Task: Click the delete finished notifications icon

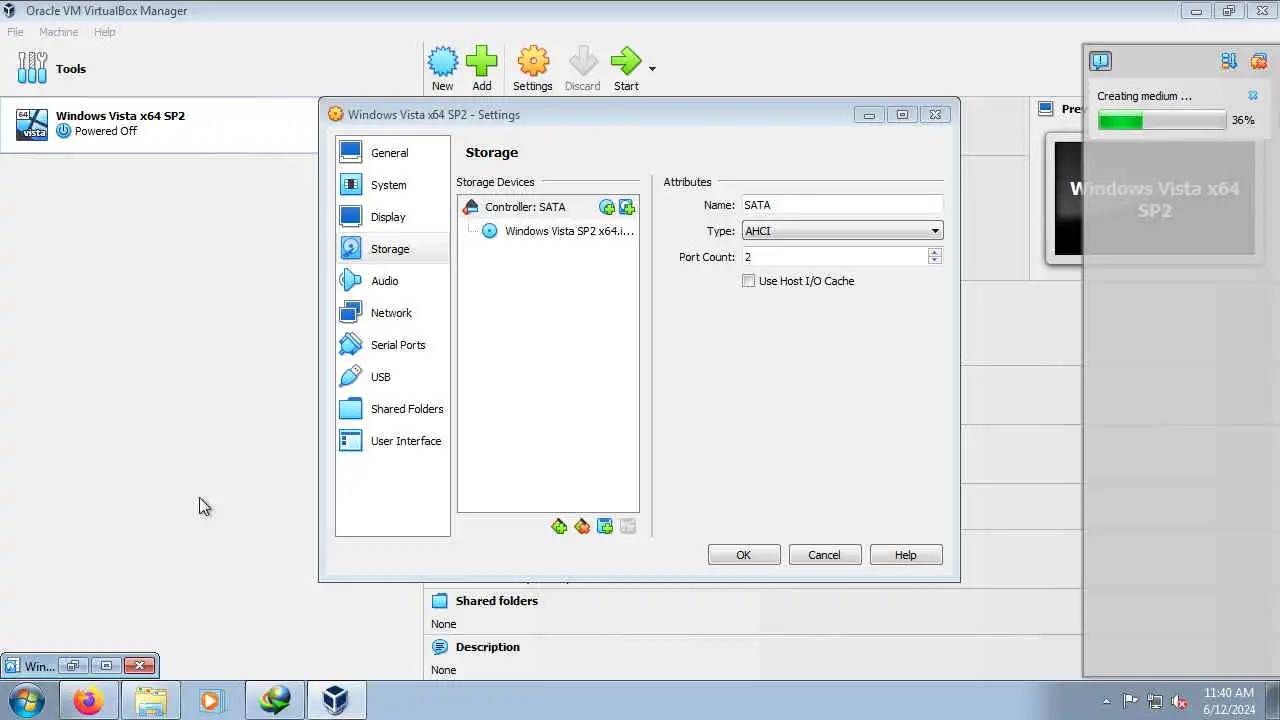Action: 1259,61
